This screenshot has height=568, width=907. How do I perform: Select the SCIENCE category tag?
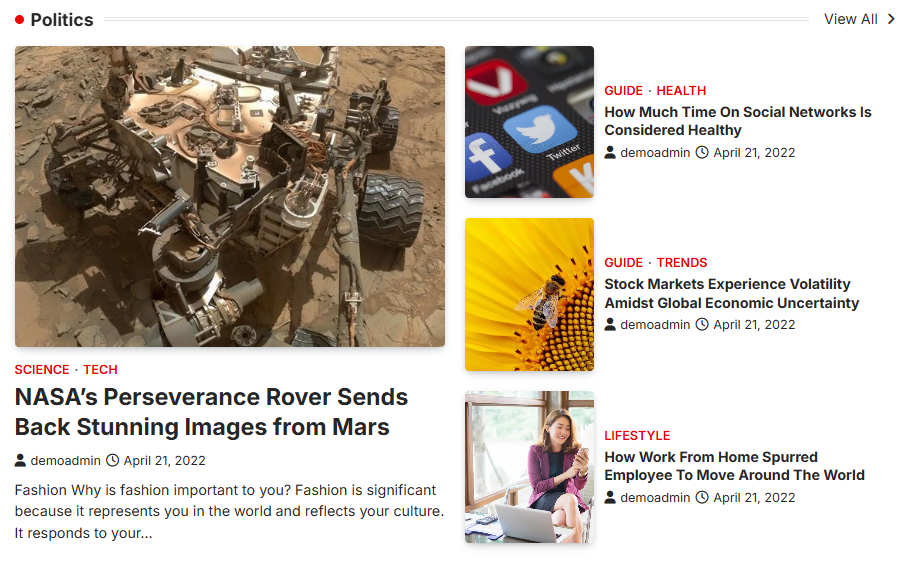42,370
